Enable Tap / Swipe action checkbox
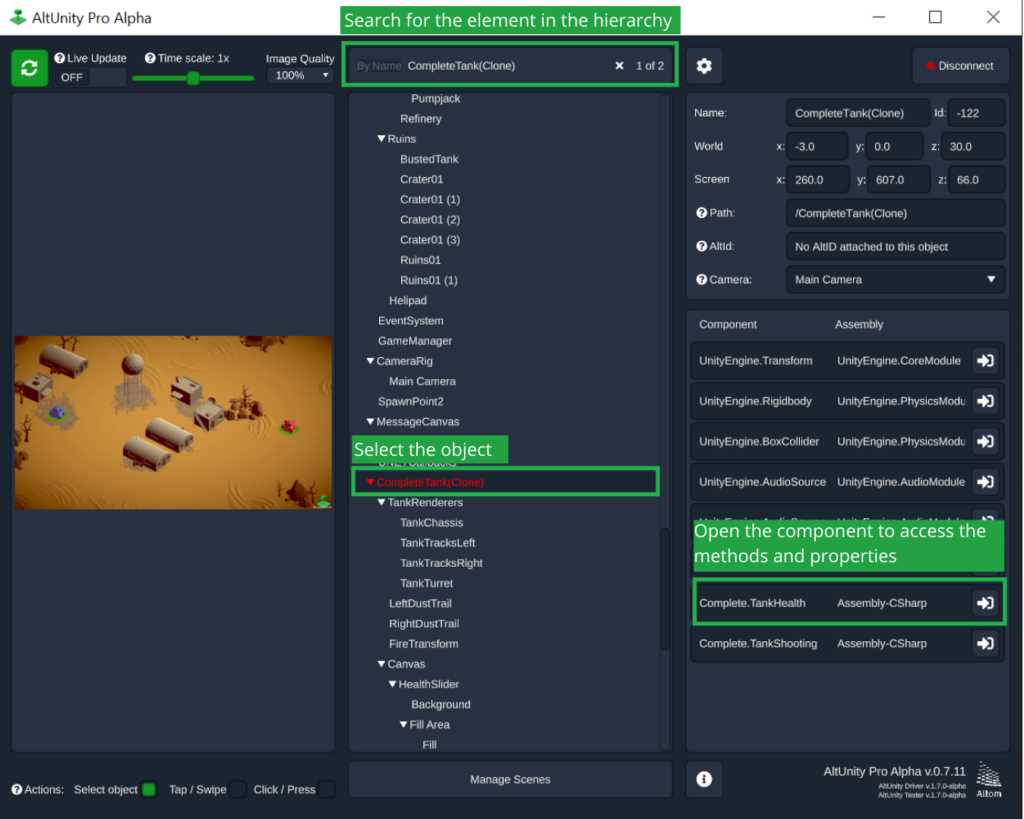 (238, 790)
